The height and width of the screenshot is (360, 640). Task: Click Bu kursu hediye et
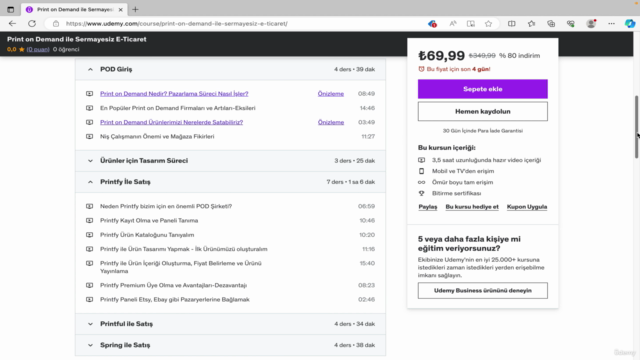point(472,207)
